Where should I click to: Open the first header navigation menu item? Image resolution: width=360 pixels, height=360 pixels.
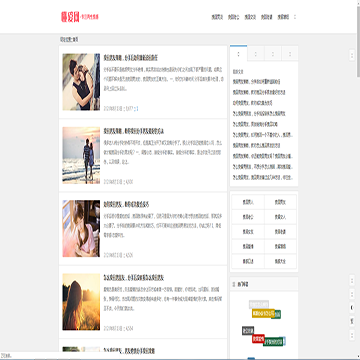pyautogui.click(x=217, y=17)
